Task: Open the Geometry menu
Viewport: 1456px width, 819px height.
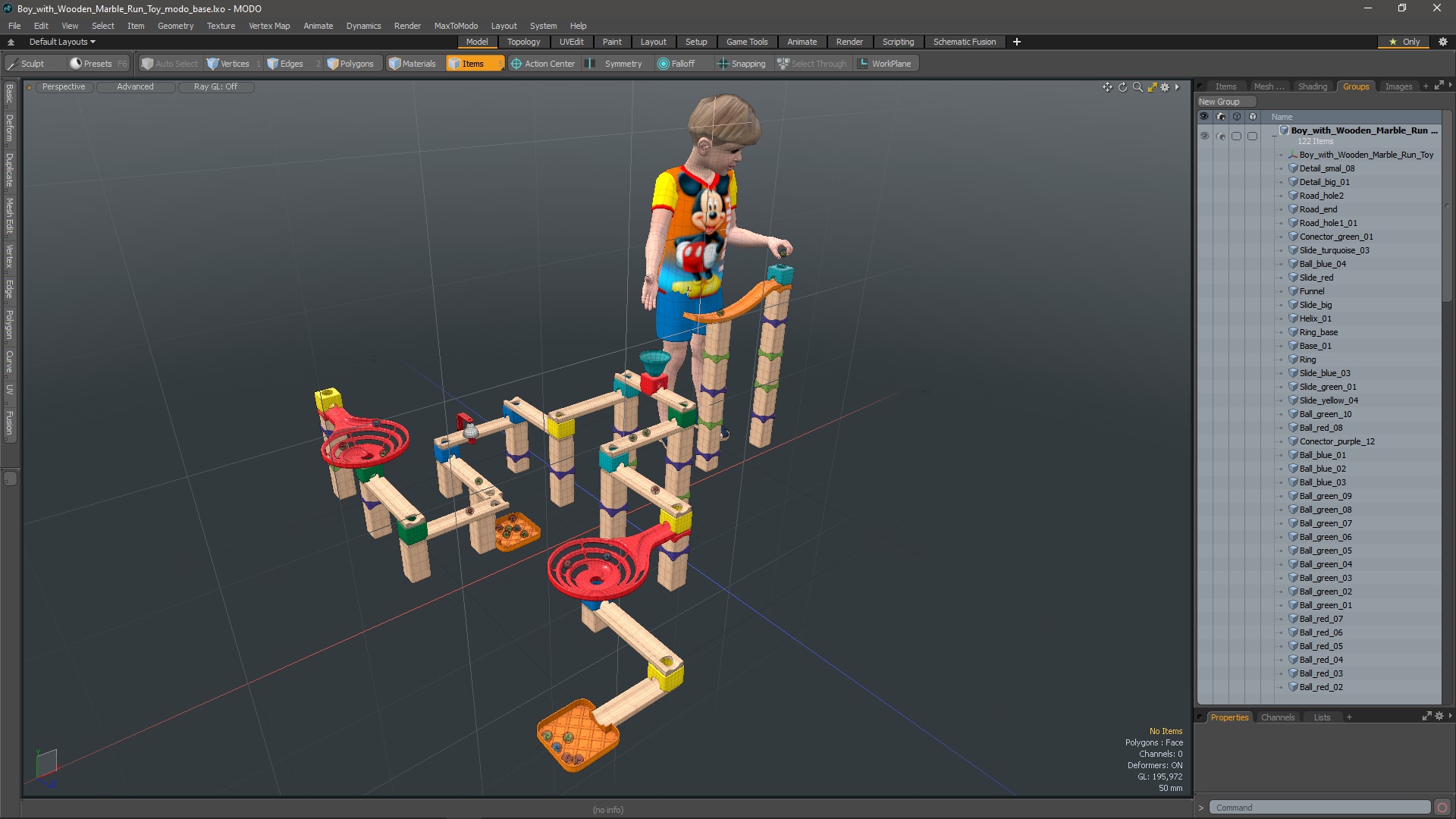Action: pos(175,26)
